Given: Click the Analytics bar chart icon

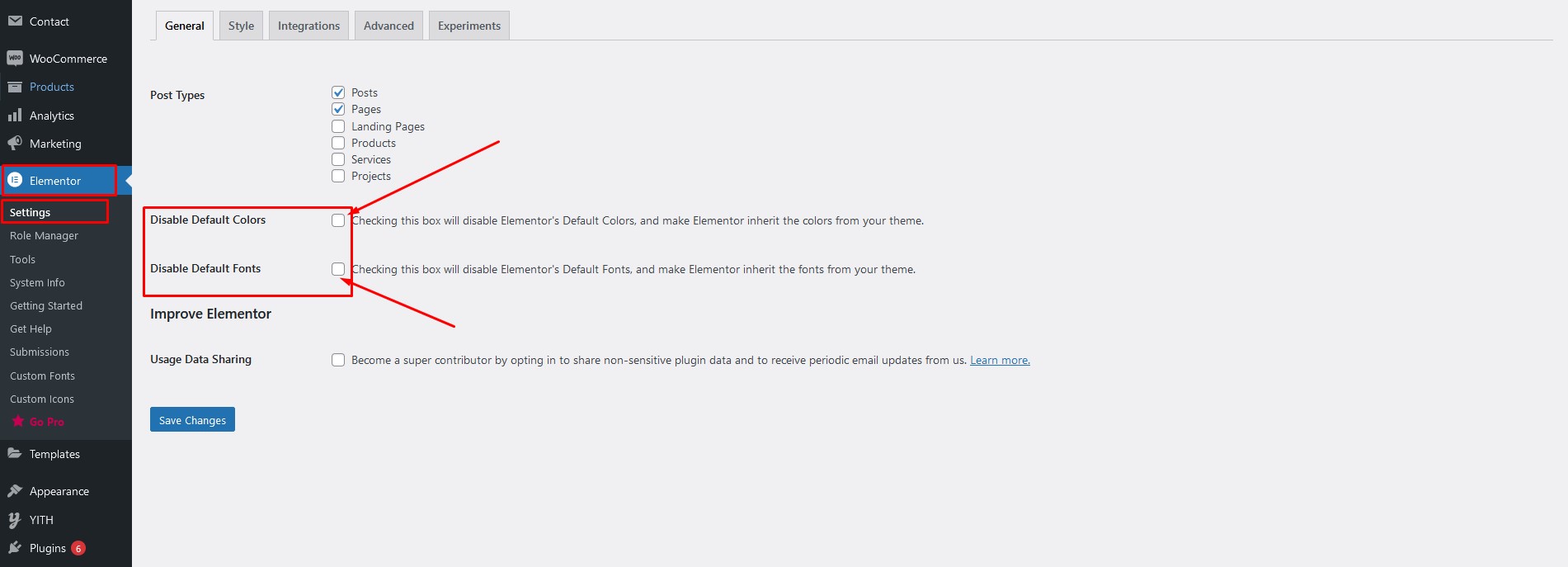Looking at the screenshot, I should point(15,116).
